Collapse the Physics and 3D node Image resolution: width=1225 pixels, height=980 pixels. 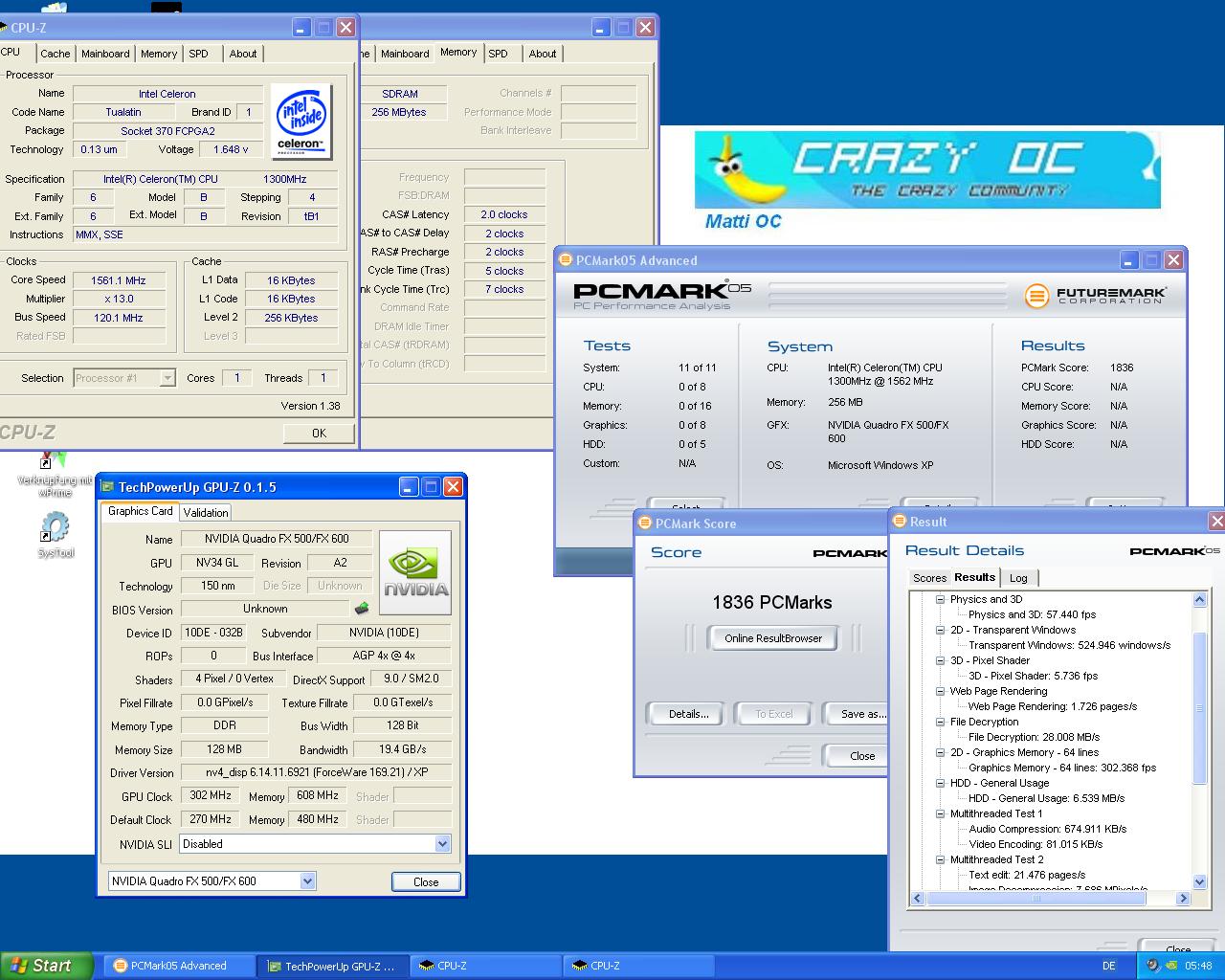pyautogui.click(x=941, y=599)
